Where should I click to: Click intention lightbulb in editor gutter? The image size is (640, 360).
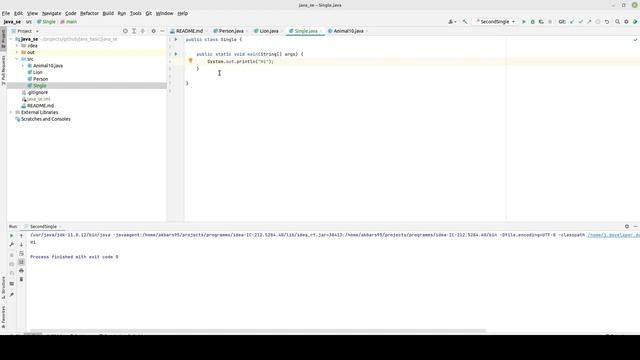tap(190, 61)
